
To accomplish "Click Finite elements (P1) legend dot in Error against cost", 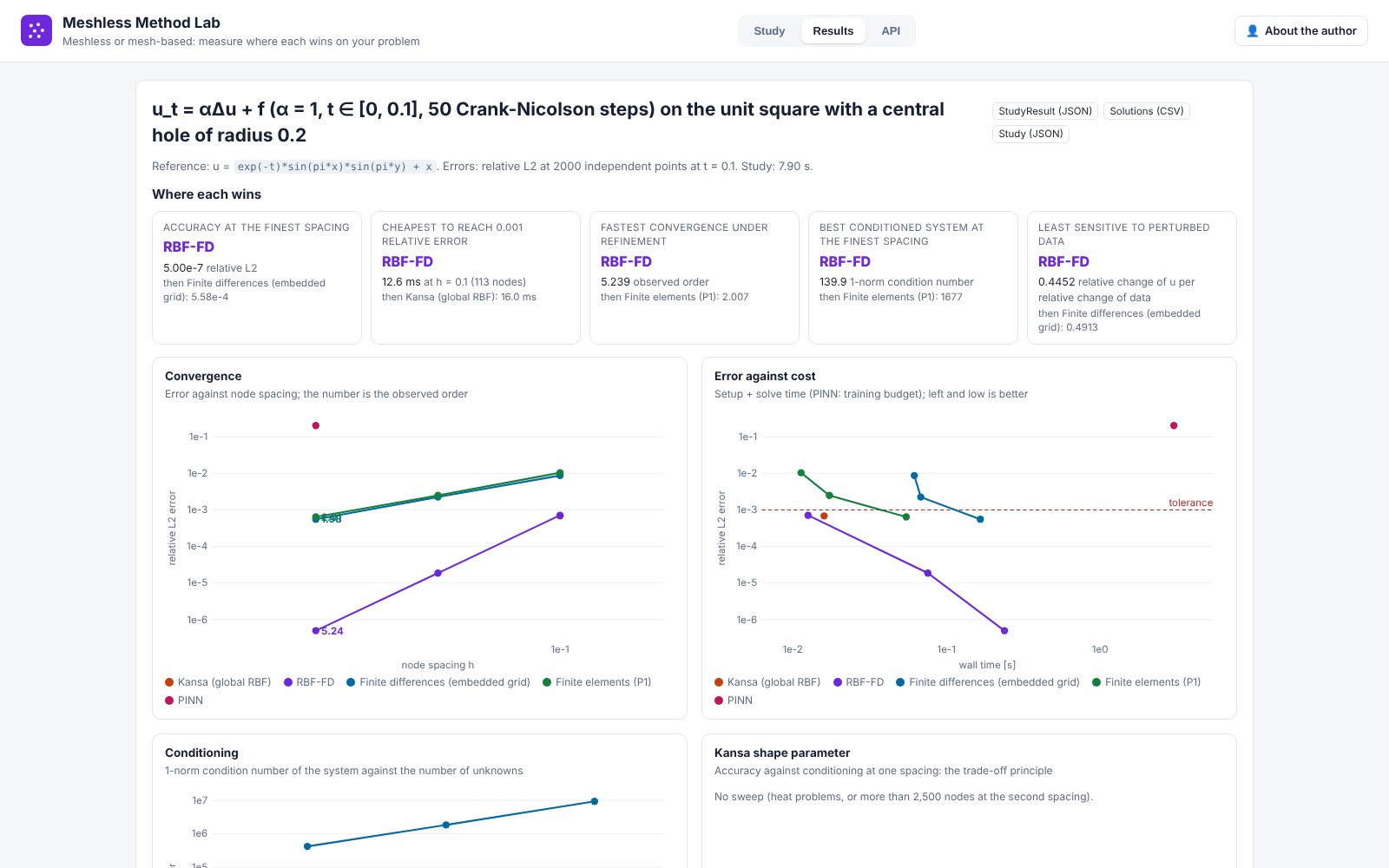I will [1096, 682].
